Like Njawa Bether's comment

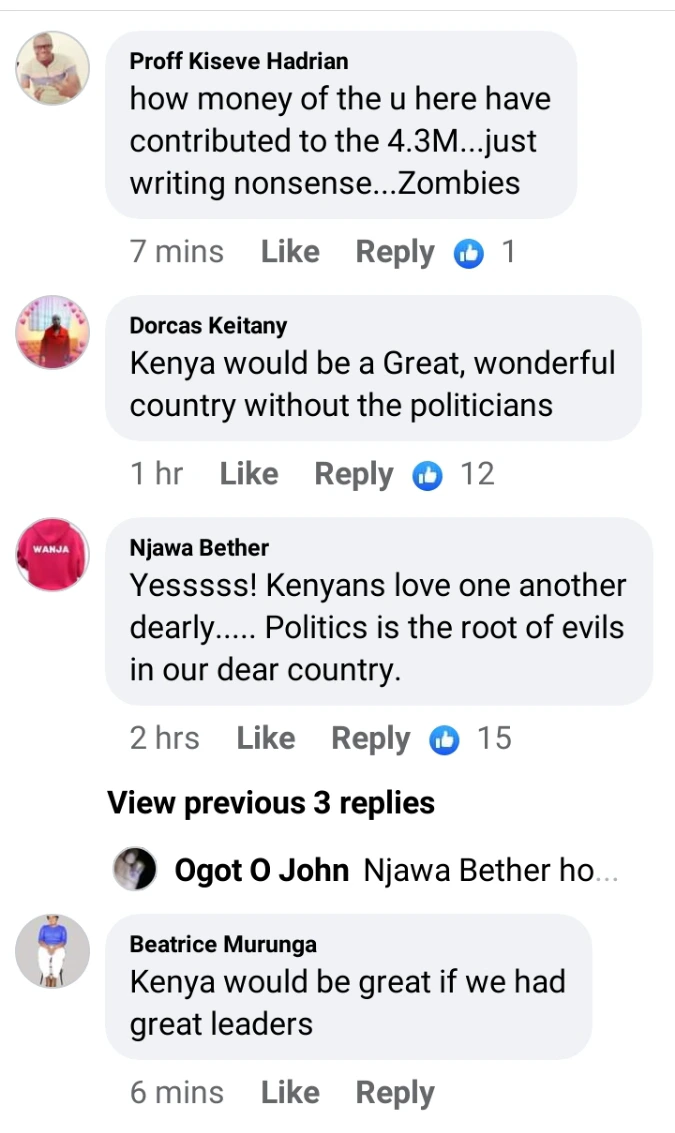[x=266, y=738]
